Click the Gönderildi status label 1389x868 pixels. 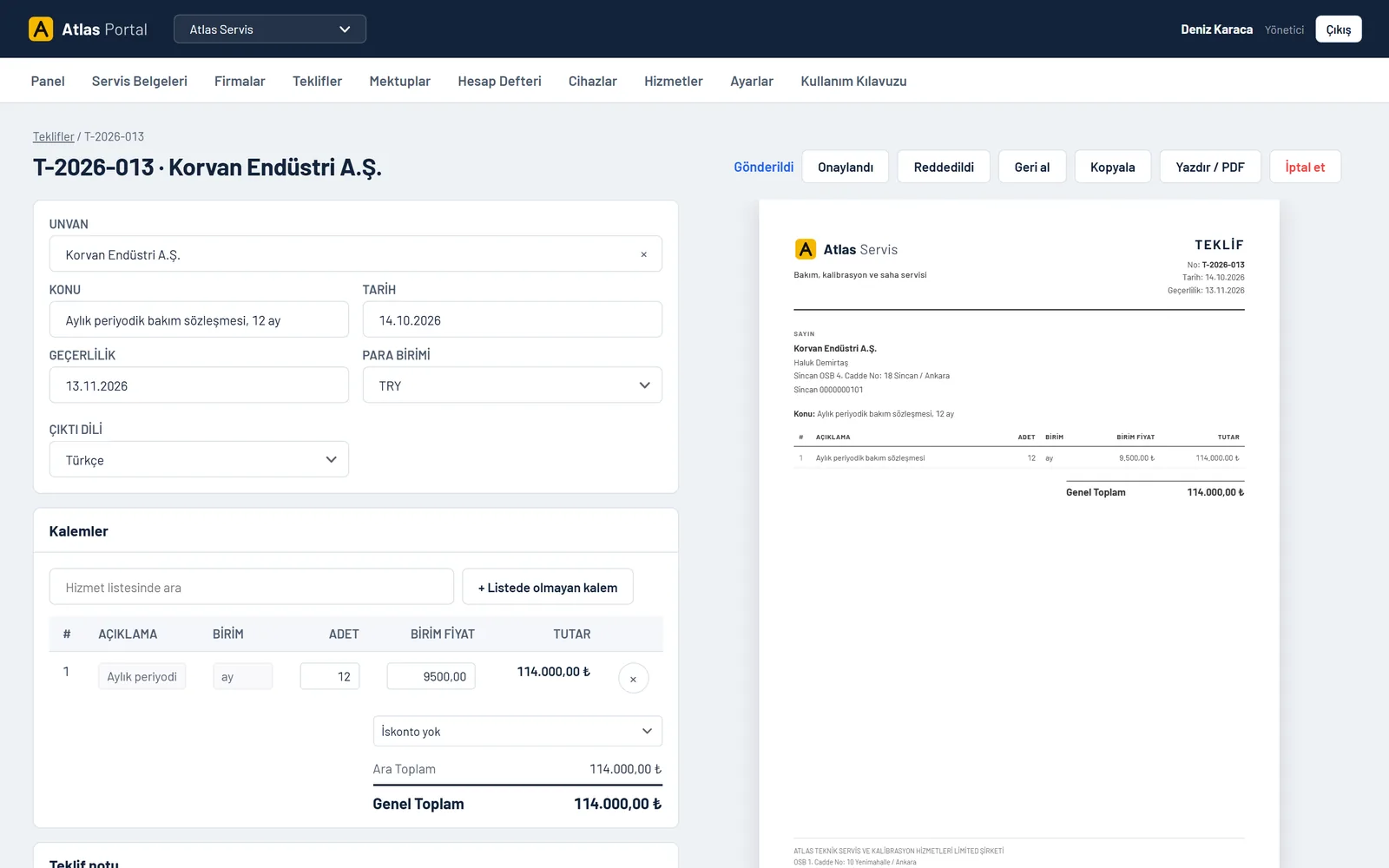click(763, 167)
